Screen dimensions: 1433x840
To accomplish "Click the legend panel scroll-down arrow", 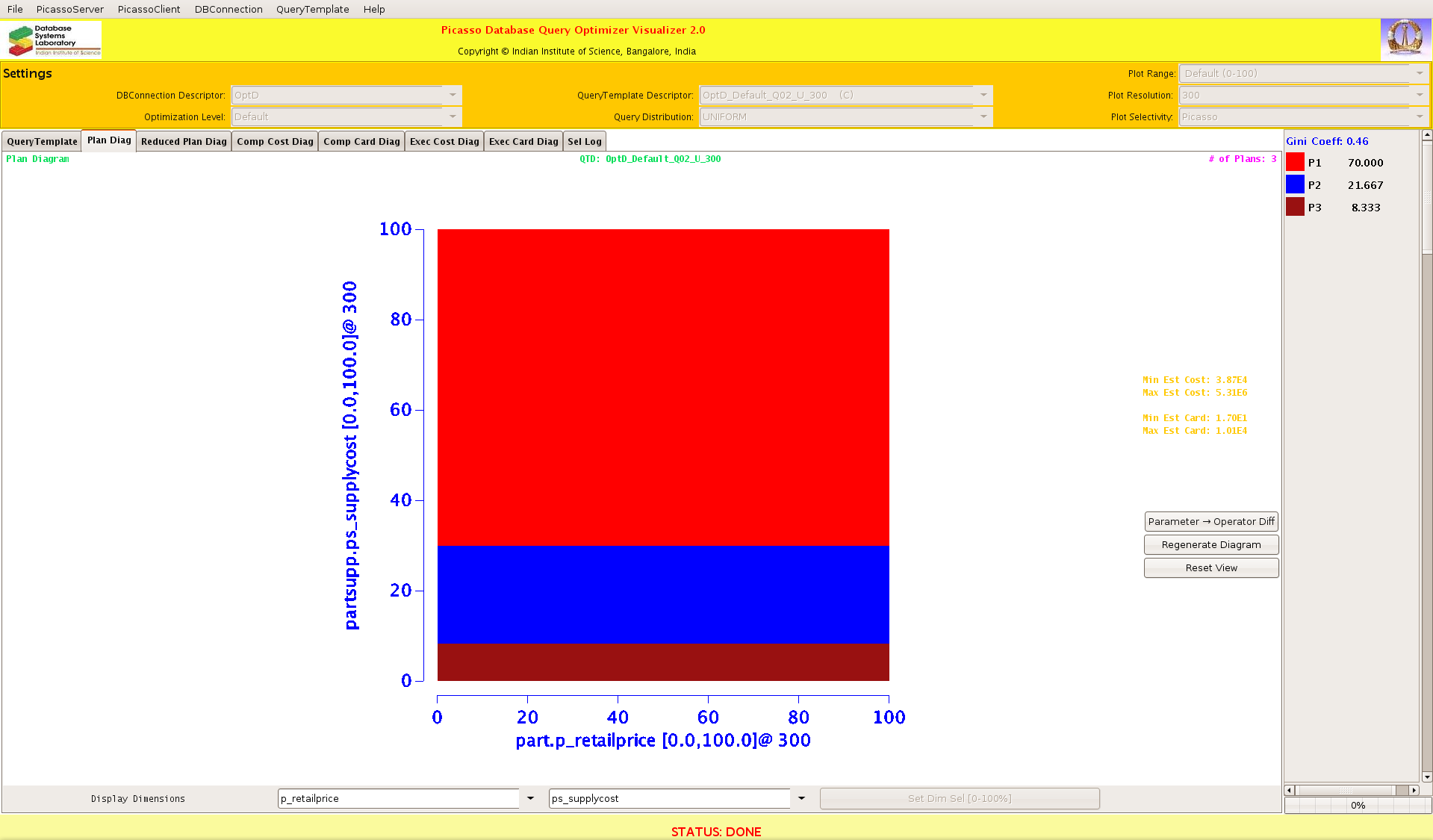I will (1427, 777).
